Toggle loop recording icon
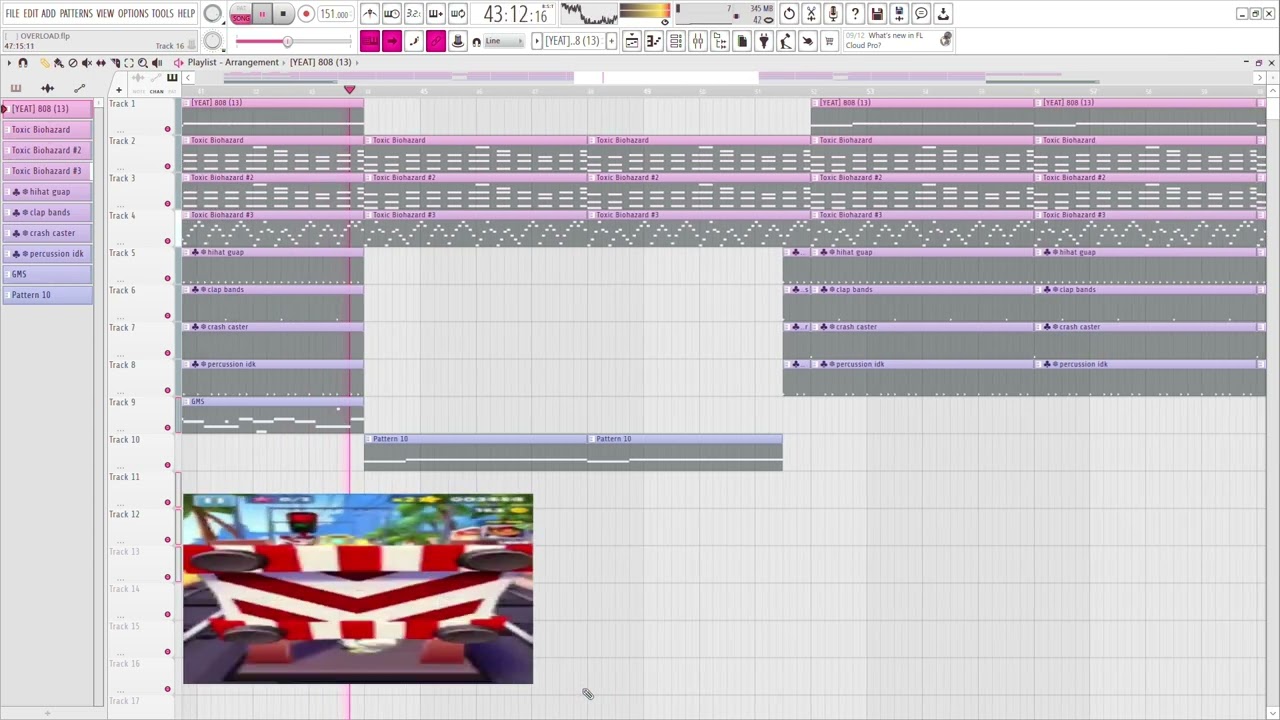Image resolution: width=1280 pixels, height=720 pixels. click(458, 14)
